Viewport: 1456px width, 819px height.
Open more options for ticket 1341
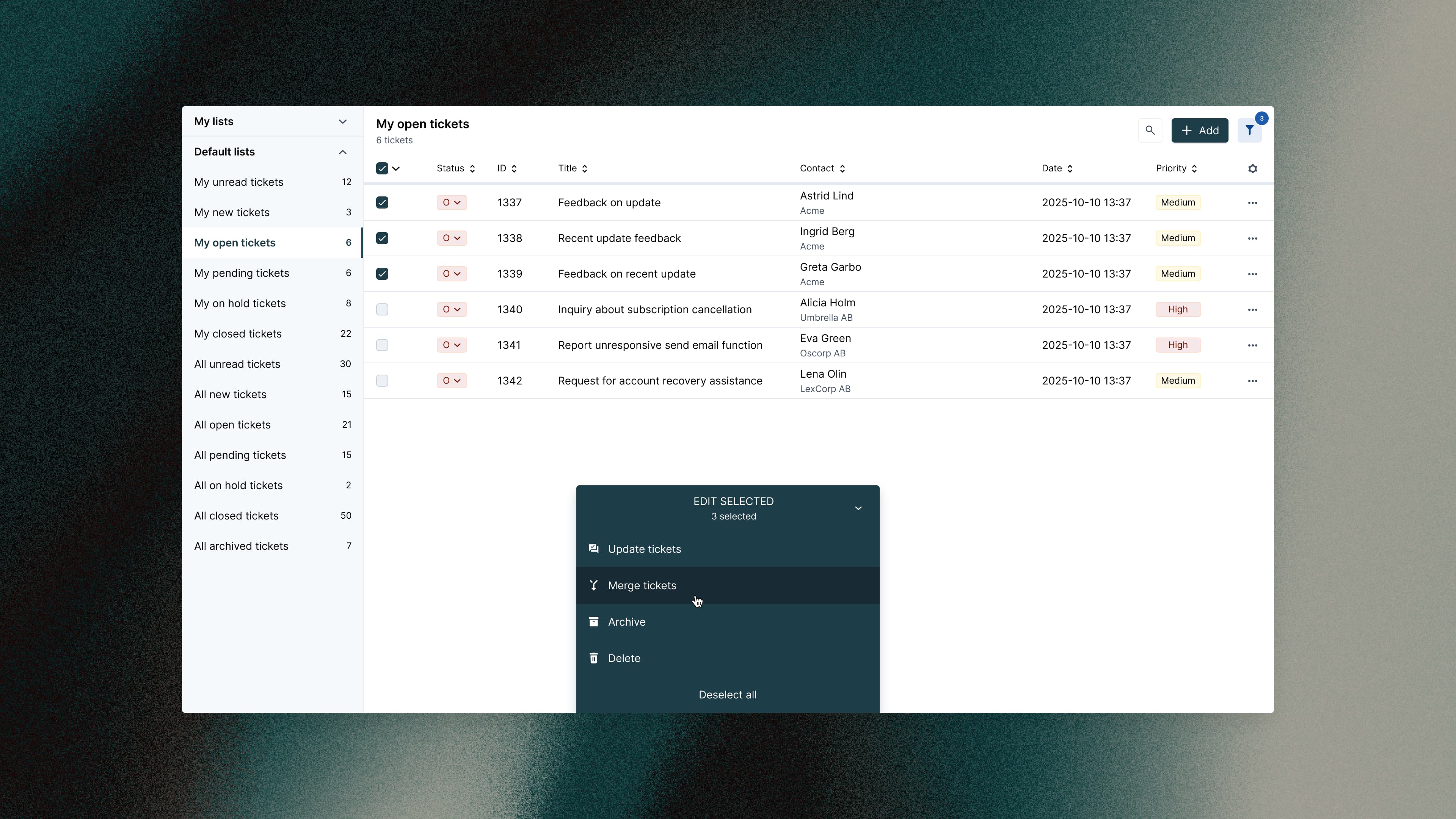pyautogui.click(x=1252, y=345)
